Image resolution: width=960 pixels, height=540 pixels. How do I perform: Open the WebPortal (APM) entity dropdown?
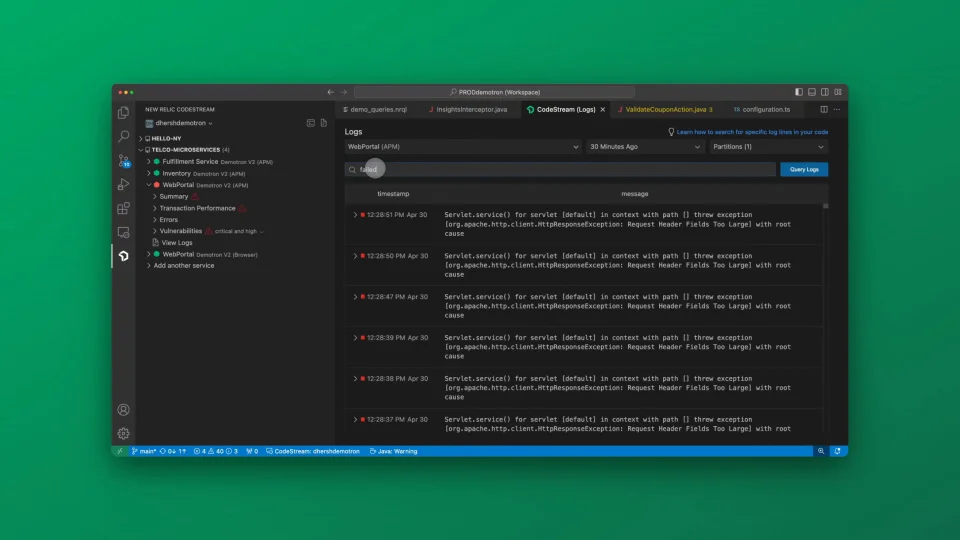coord(462,147)
